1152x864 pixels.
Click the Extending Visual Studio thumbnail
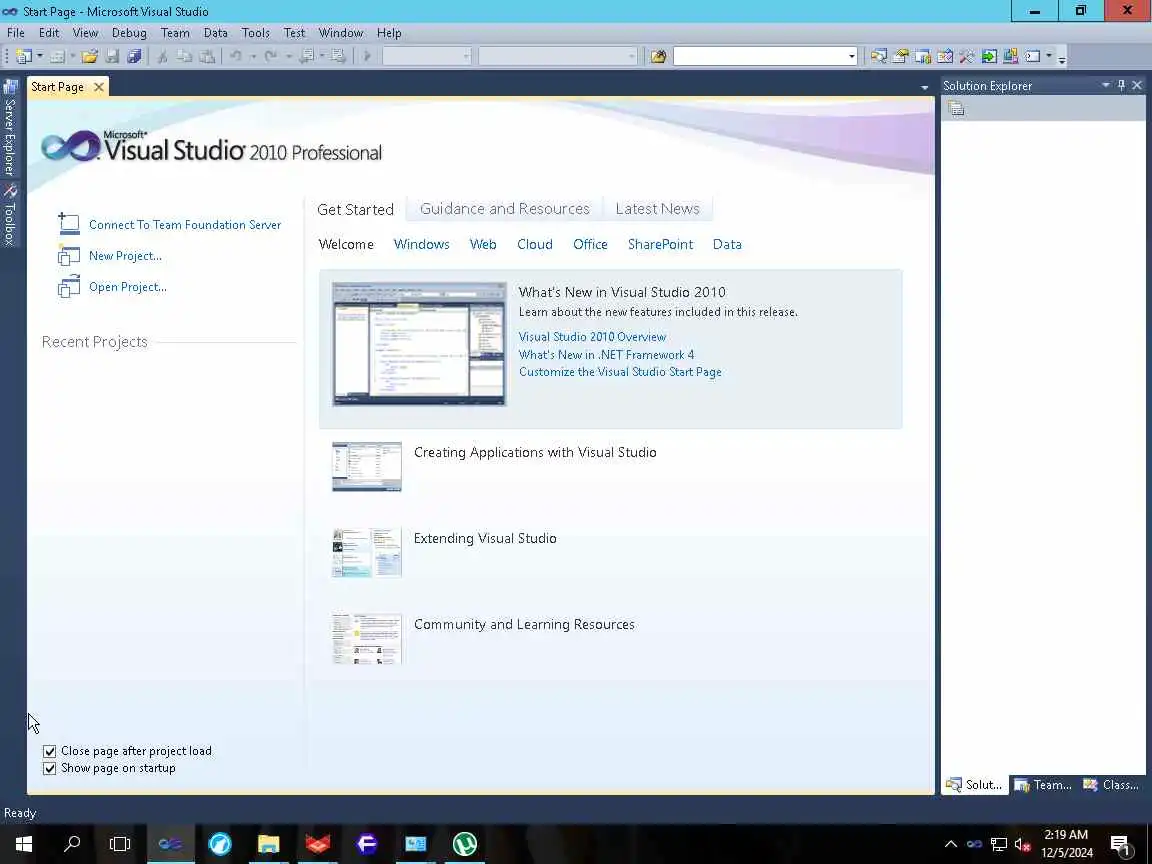367,552
